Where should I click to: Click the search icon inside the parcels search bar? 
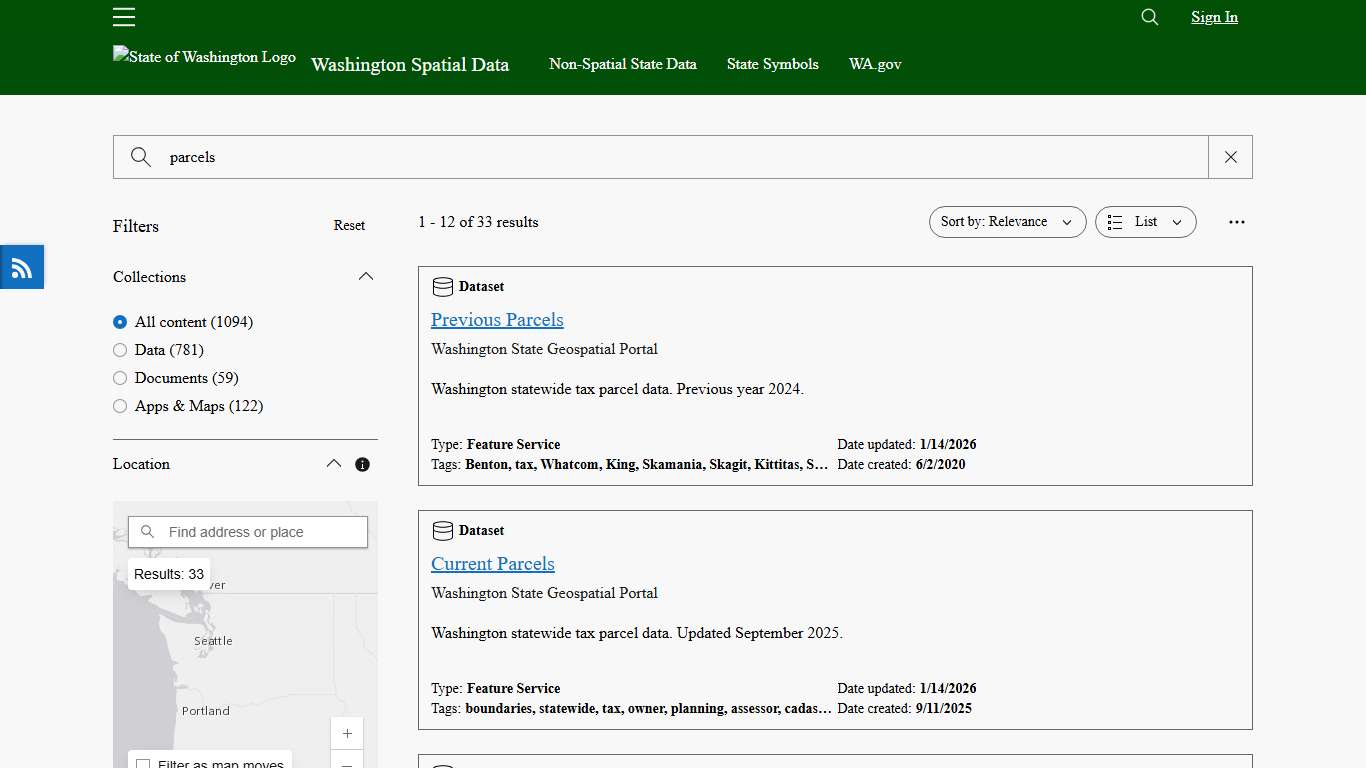[140, 157]
